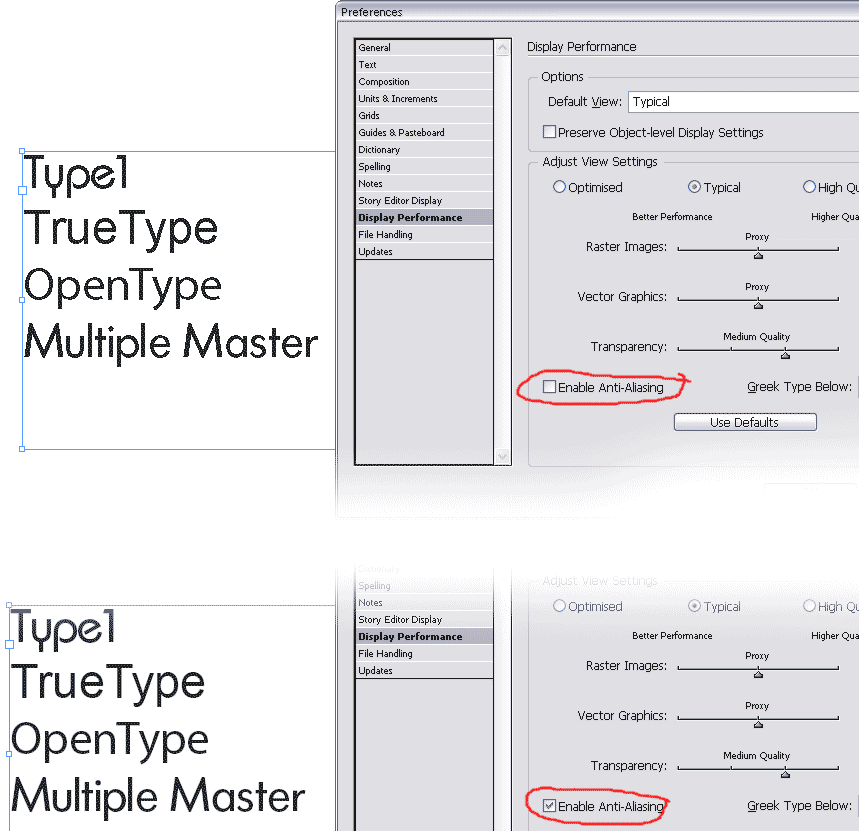Click jagged Type1 text in upper frame
Screen dimensions: 859x831
(x=76, y=174)
